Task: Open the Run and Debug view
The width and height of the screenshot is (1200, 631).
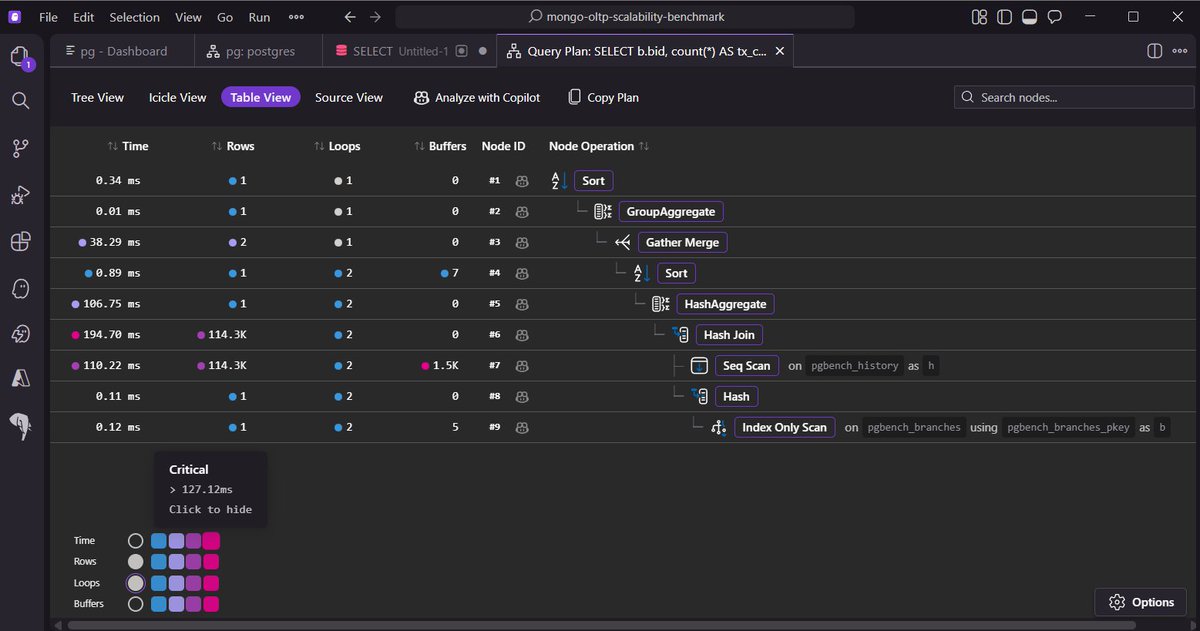Action: (x=20, y=195)
